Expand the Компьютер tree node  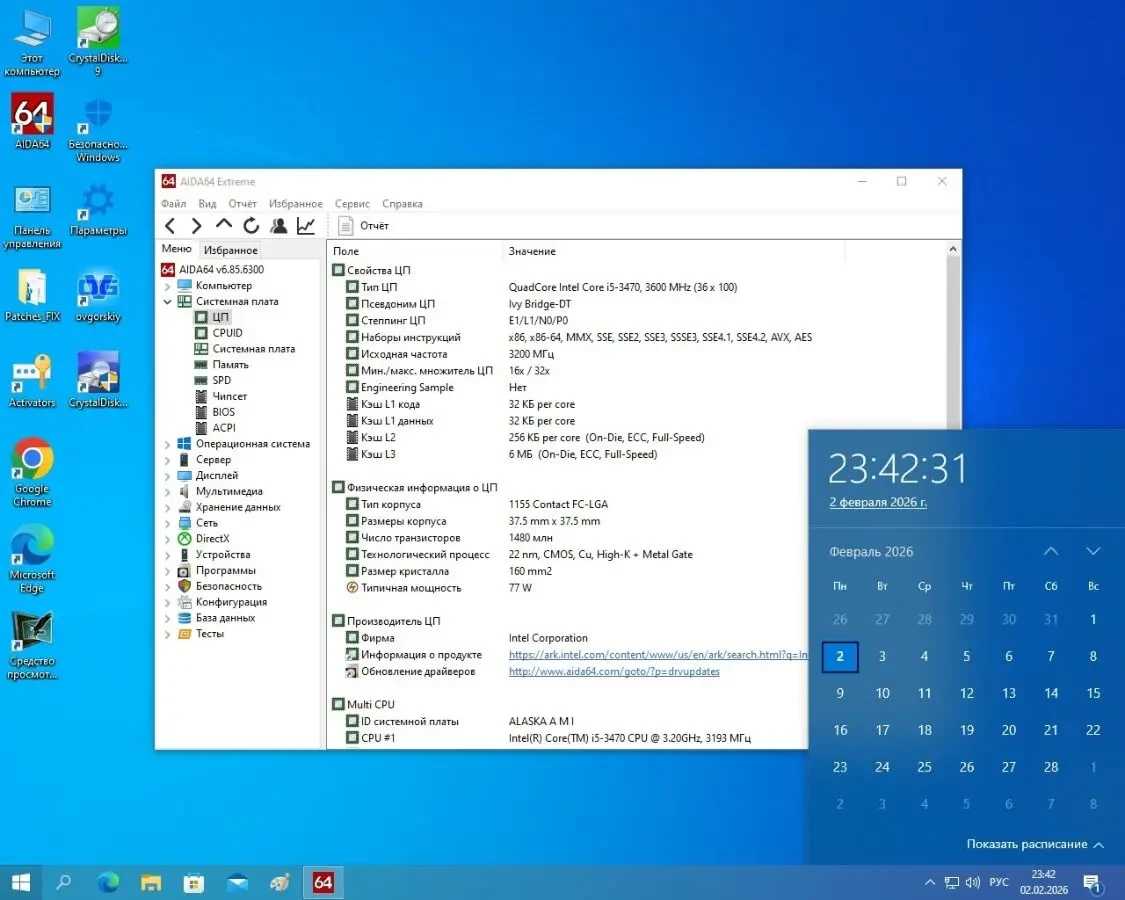[167, 286]
